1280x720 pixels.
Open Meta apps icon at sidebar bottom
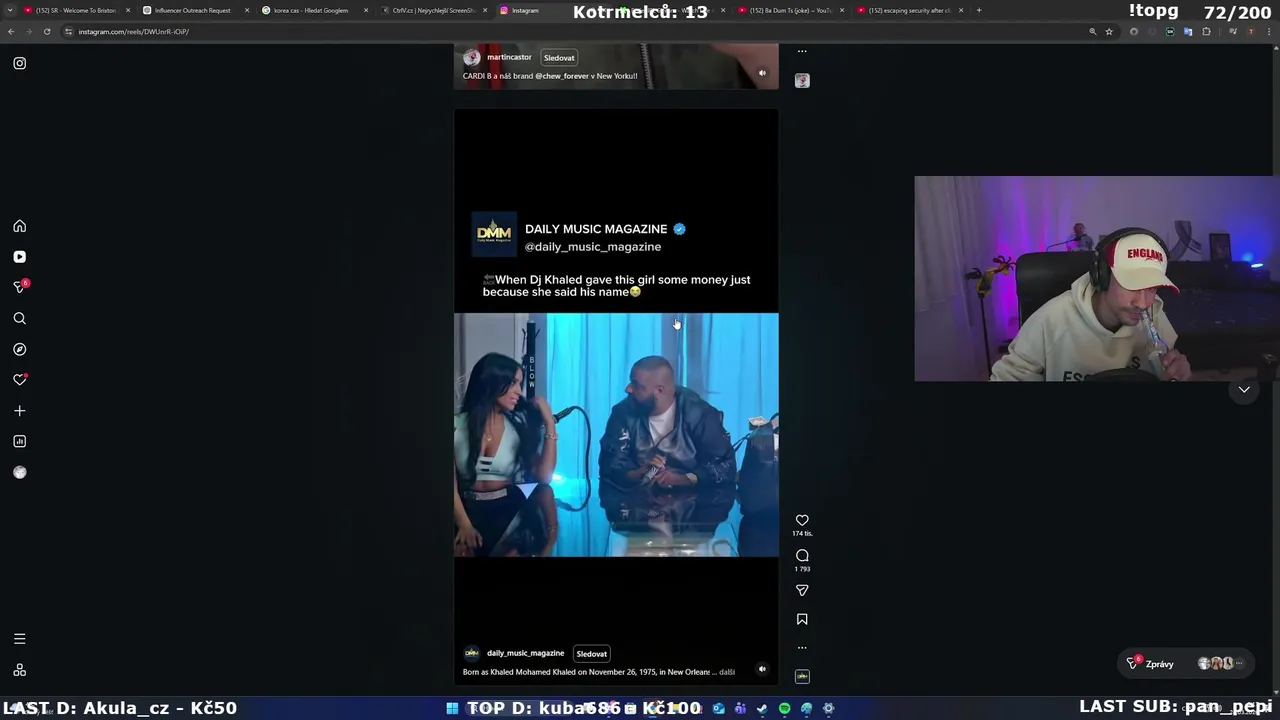19,670
